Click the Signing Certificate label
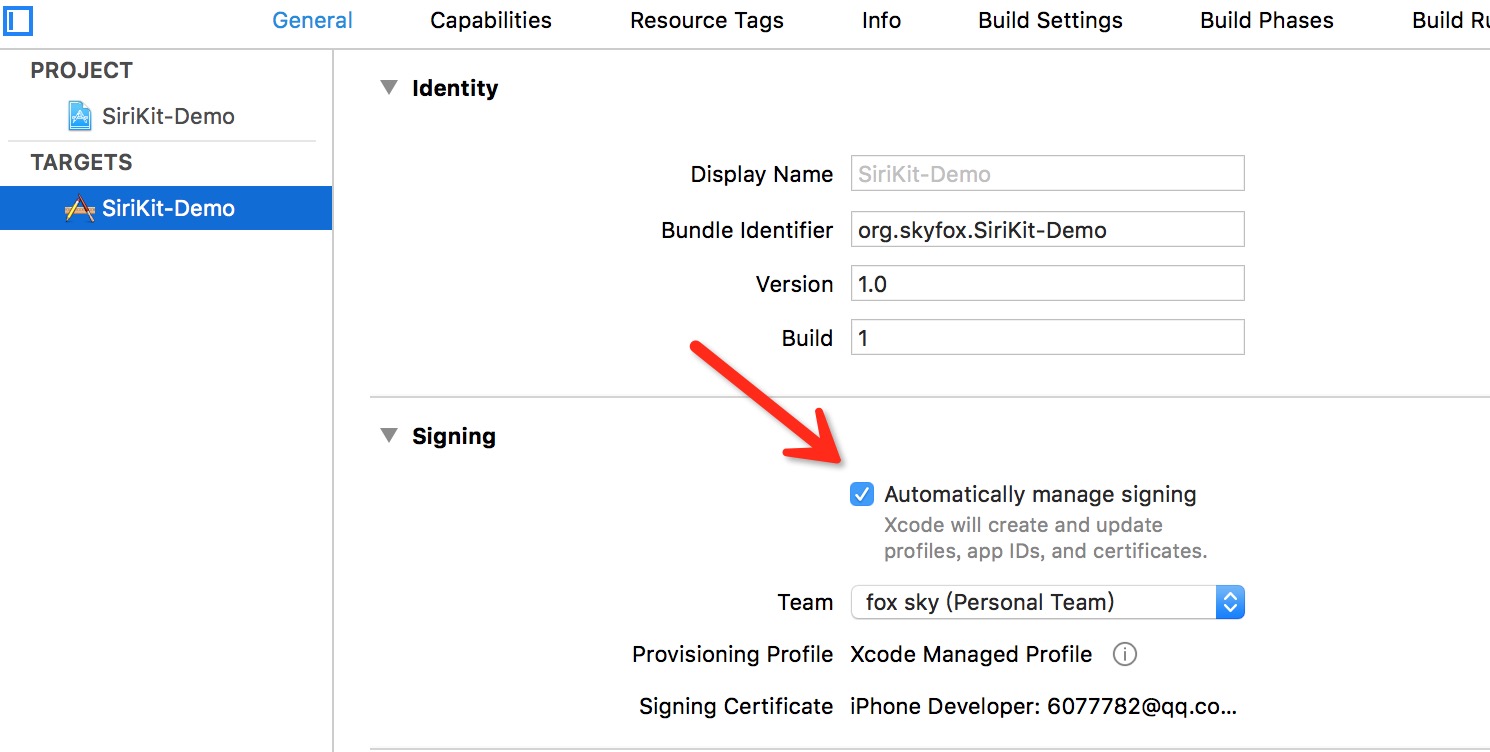Viewport: 1490px width, 752px height. pyautogui.click(x=737, y=706)
